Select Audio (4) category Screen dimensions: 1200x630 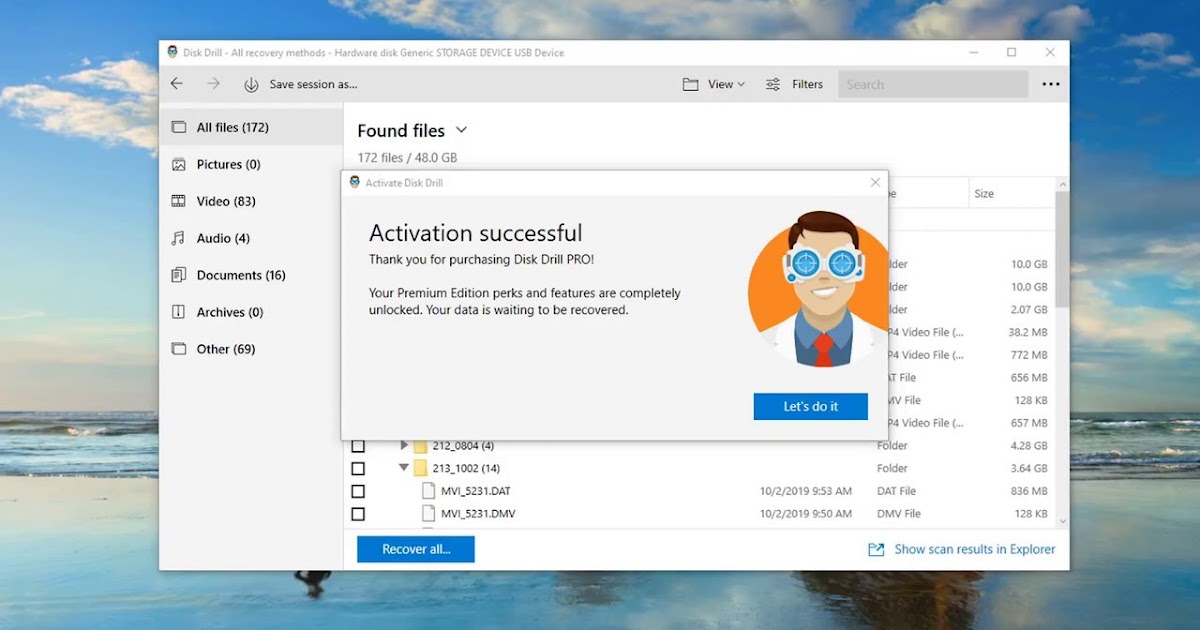click(251, 238)
